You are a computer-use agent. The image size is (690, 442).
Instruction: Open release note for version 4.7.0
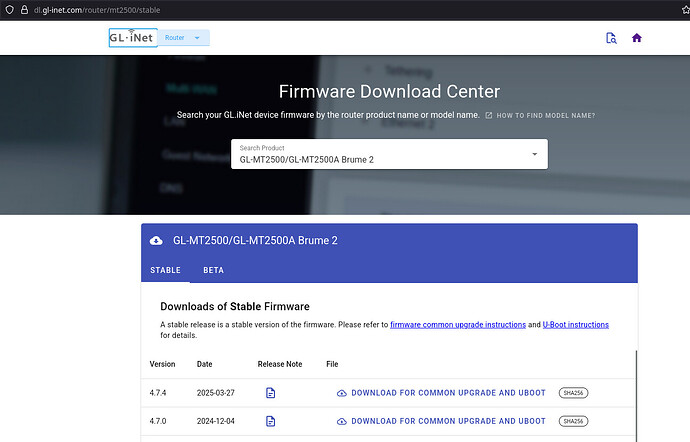pos(271,421)
